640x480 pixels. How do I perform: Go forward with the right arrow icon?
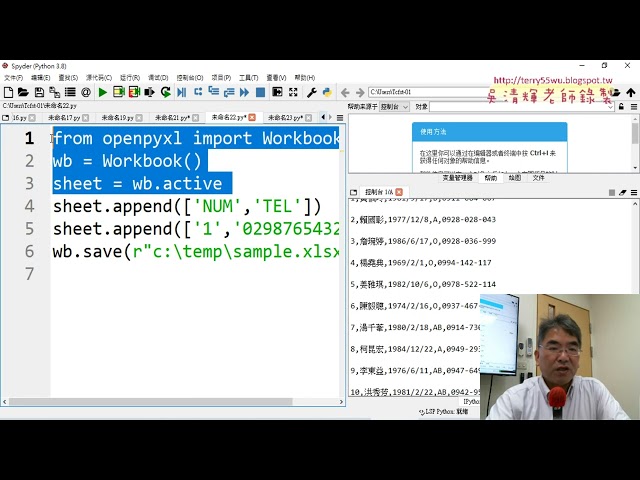pos(360,93)
